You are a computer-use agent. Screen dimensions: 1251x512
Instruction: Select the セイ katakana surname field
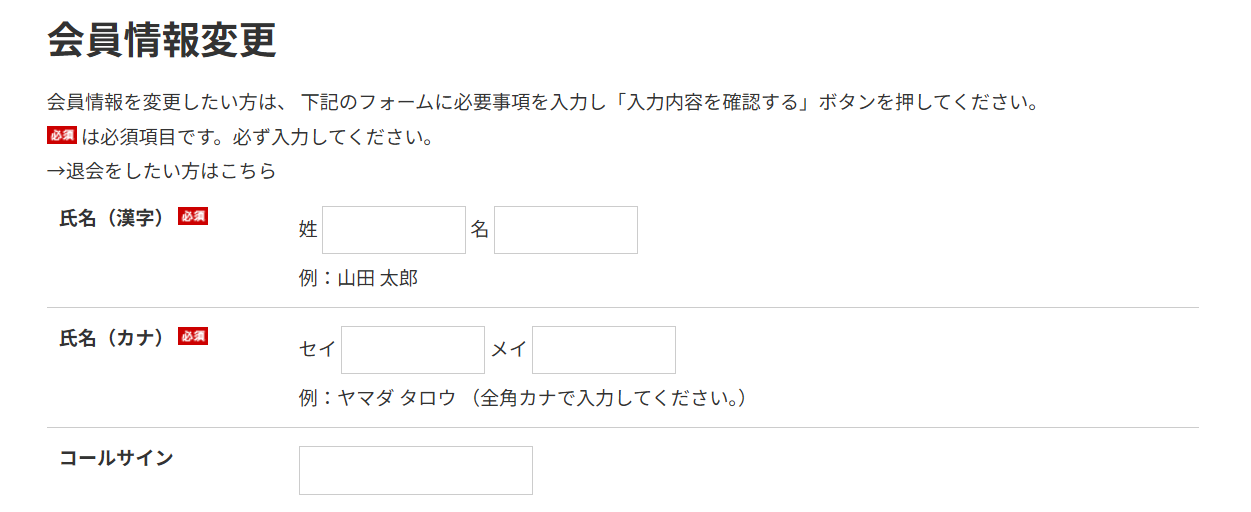coord(413,350)
